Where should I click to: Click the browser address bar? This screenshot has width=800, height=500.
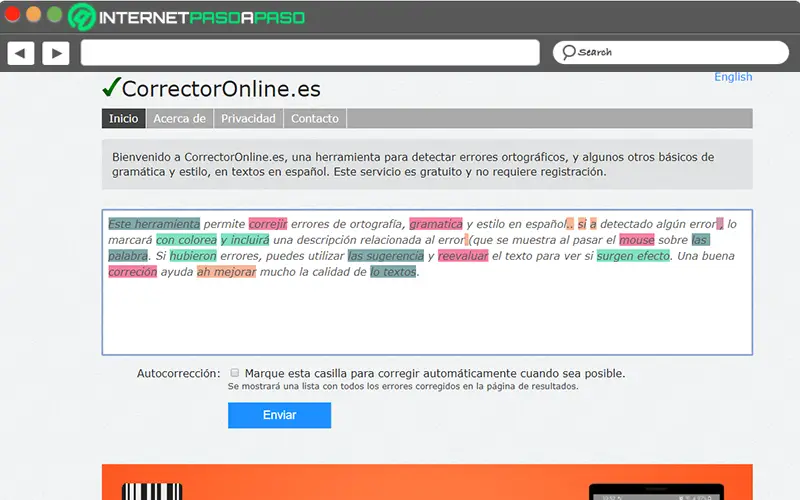click(x=310, y=53)
